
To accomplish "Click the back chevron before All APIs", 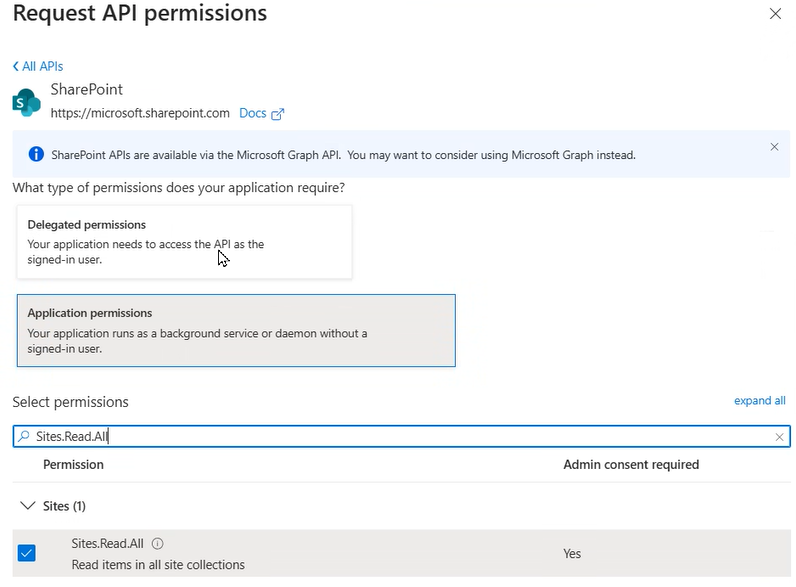I will click(16, 66).
